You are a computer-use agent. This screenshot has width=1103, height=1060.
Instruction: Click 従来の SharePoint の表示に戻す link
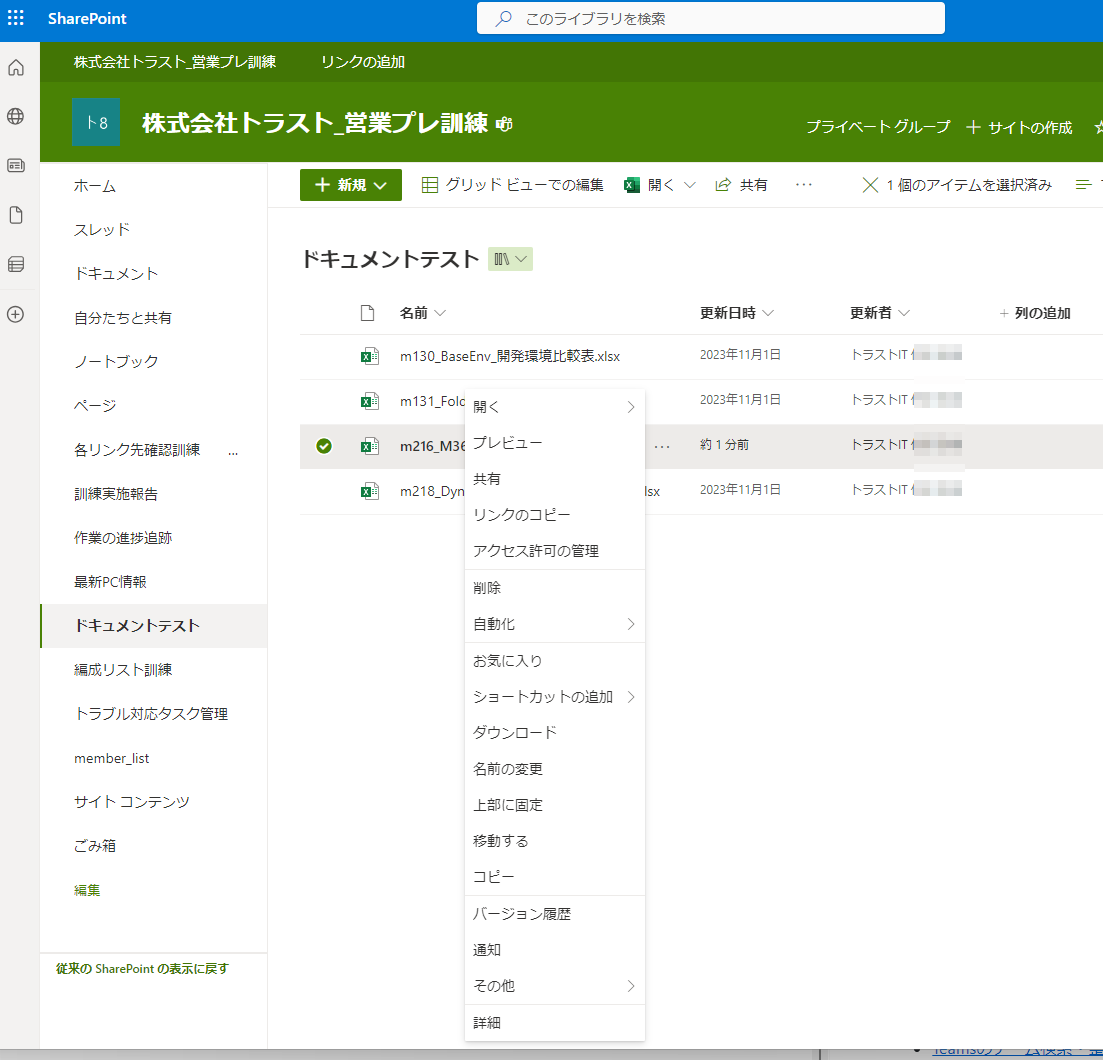coord(142,969)
